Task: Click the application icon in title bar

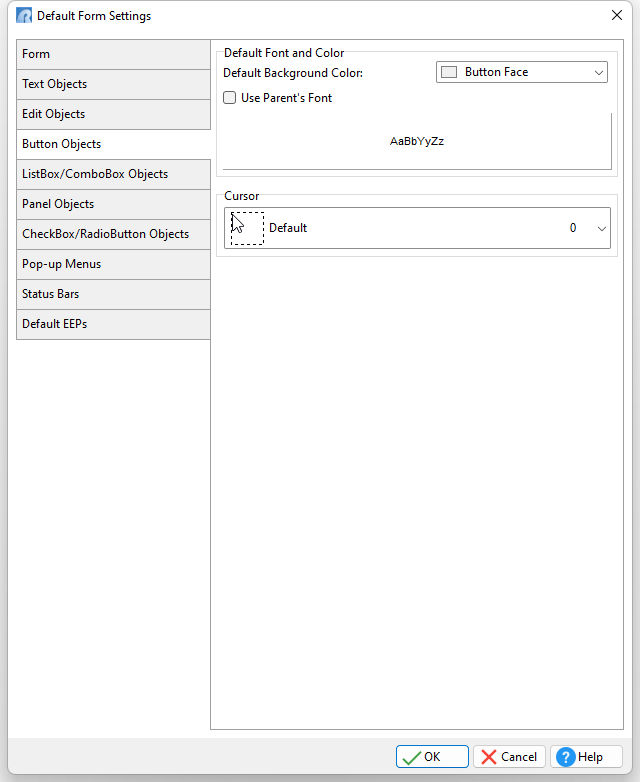Action: click(x=24, y=15)
